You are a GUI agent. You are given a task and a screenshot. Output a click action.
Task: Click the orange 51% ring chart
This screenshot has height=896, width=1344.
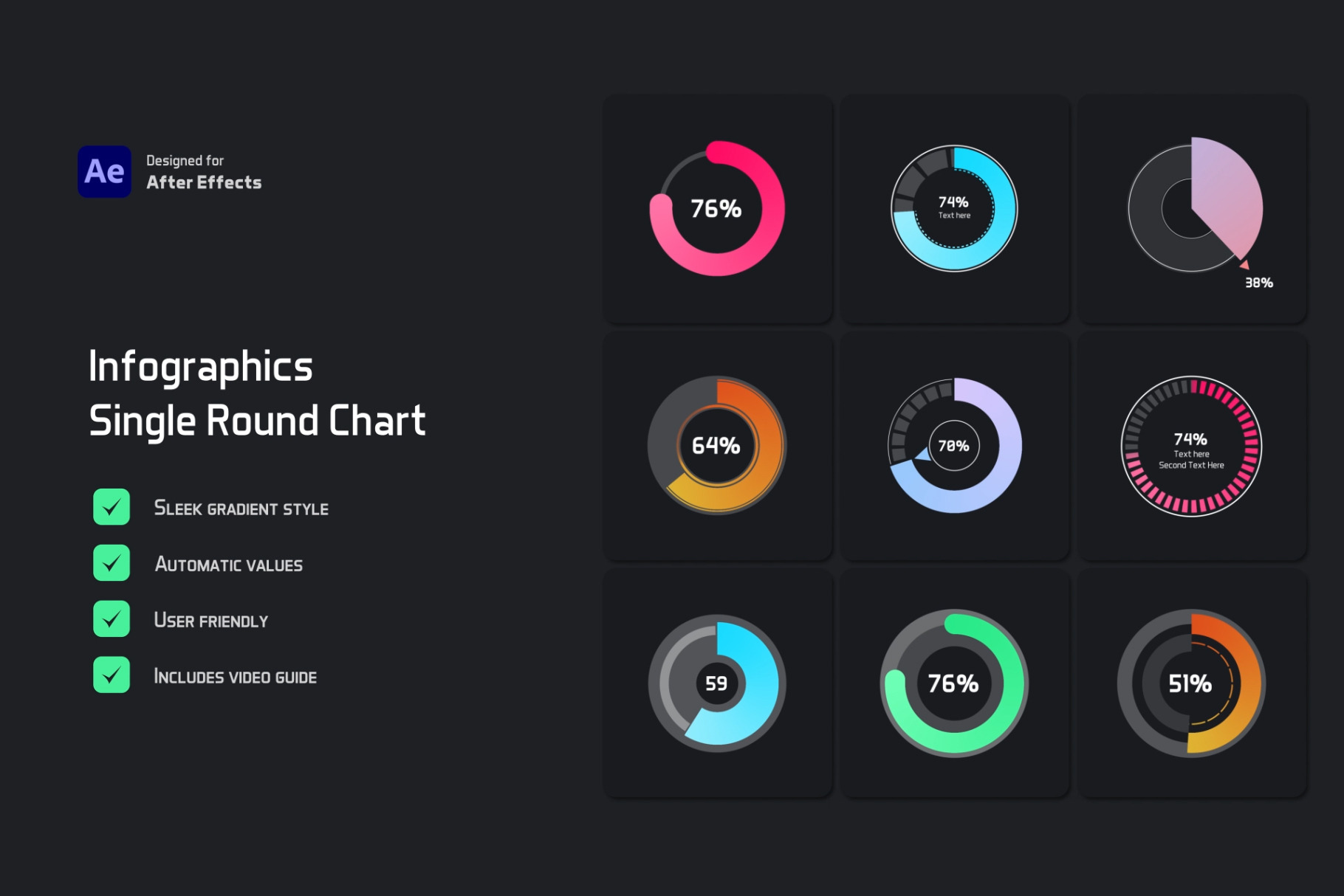(x=1191, y=683)
